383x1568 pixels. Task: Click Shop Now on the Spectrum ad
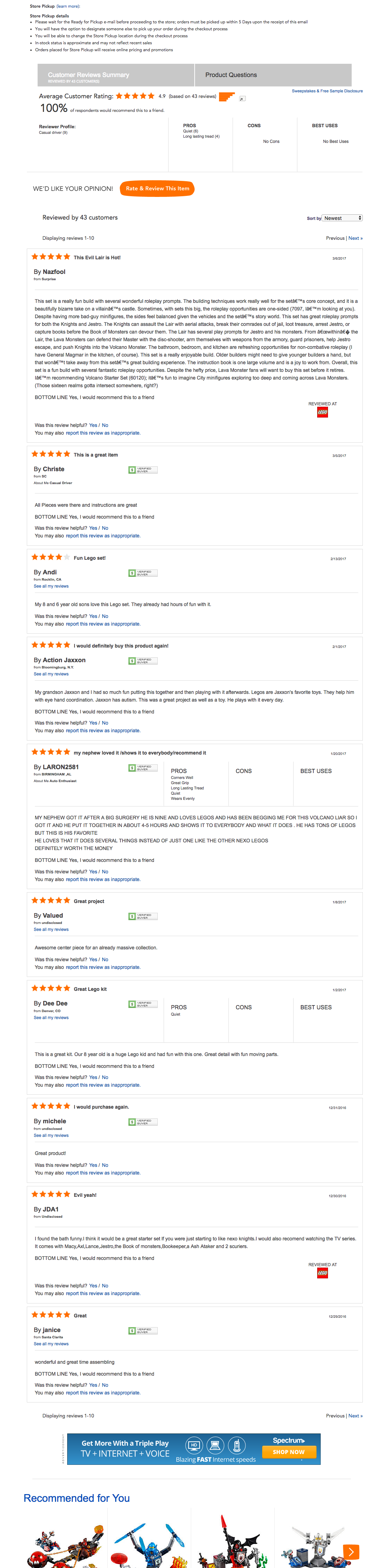(289, 1452)
